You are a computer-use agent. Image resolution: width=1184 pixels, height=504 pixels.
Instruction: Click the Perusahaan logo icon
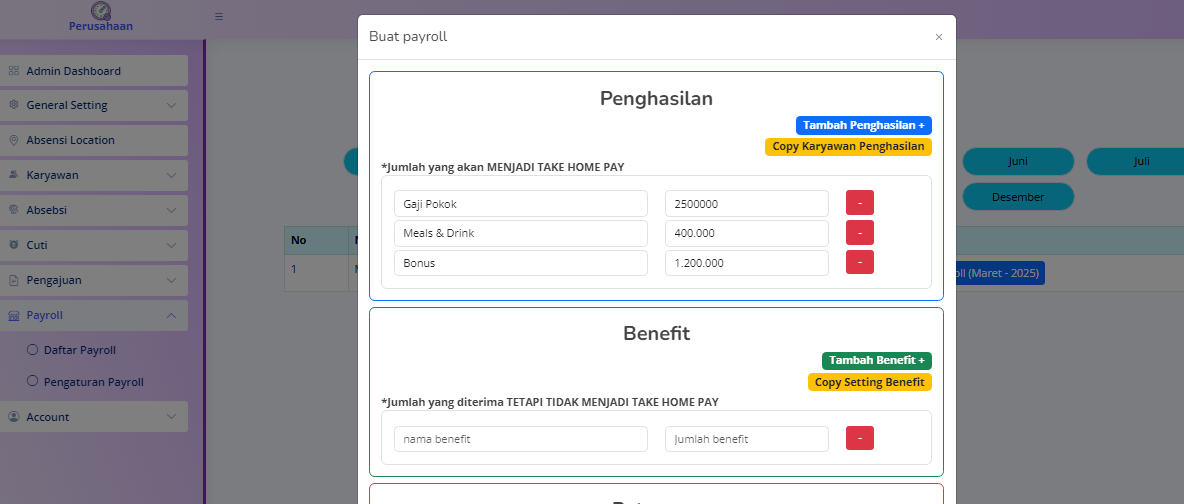(100, 11)
